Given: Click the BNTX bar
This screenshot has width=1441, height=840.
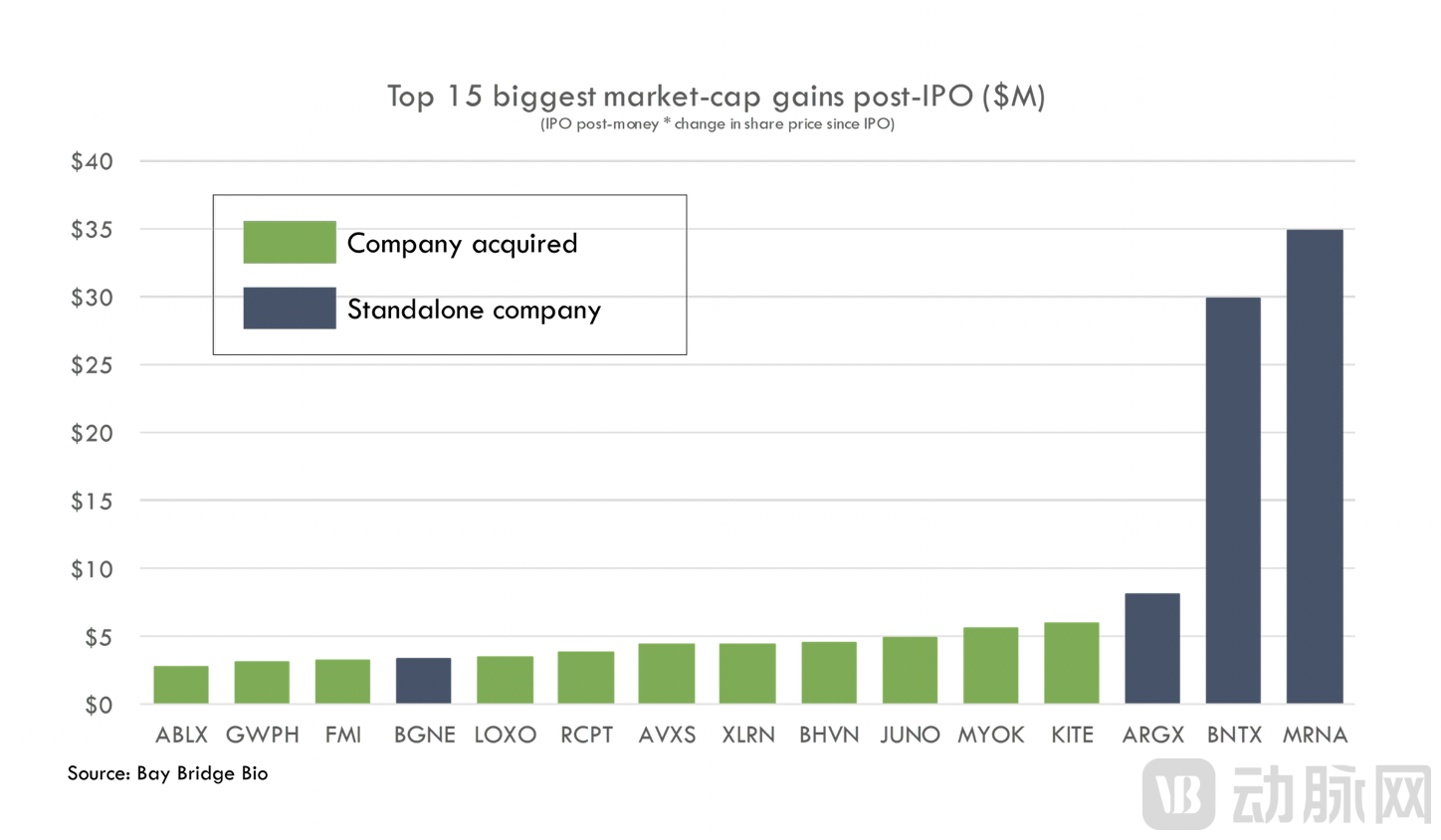Looking at the screenshot, I should 1233,500.
